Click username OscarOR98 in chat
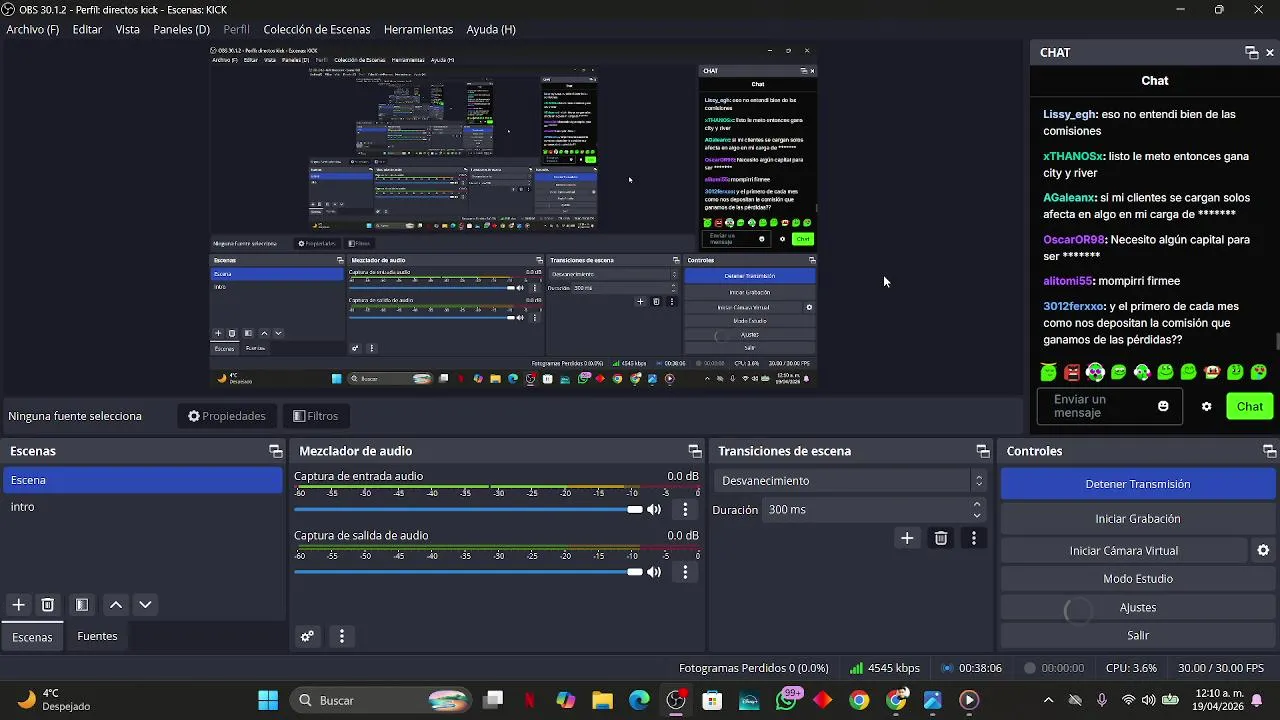Image resolution: width=1280 pixels, height=720 pixels. (1074, 240)
